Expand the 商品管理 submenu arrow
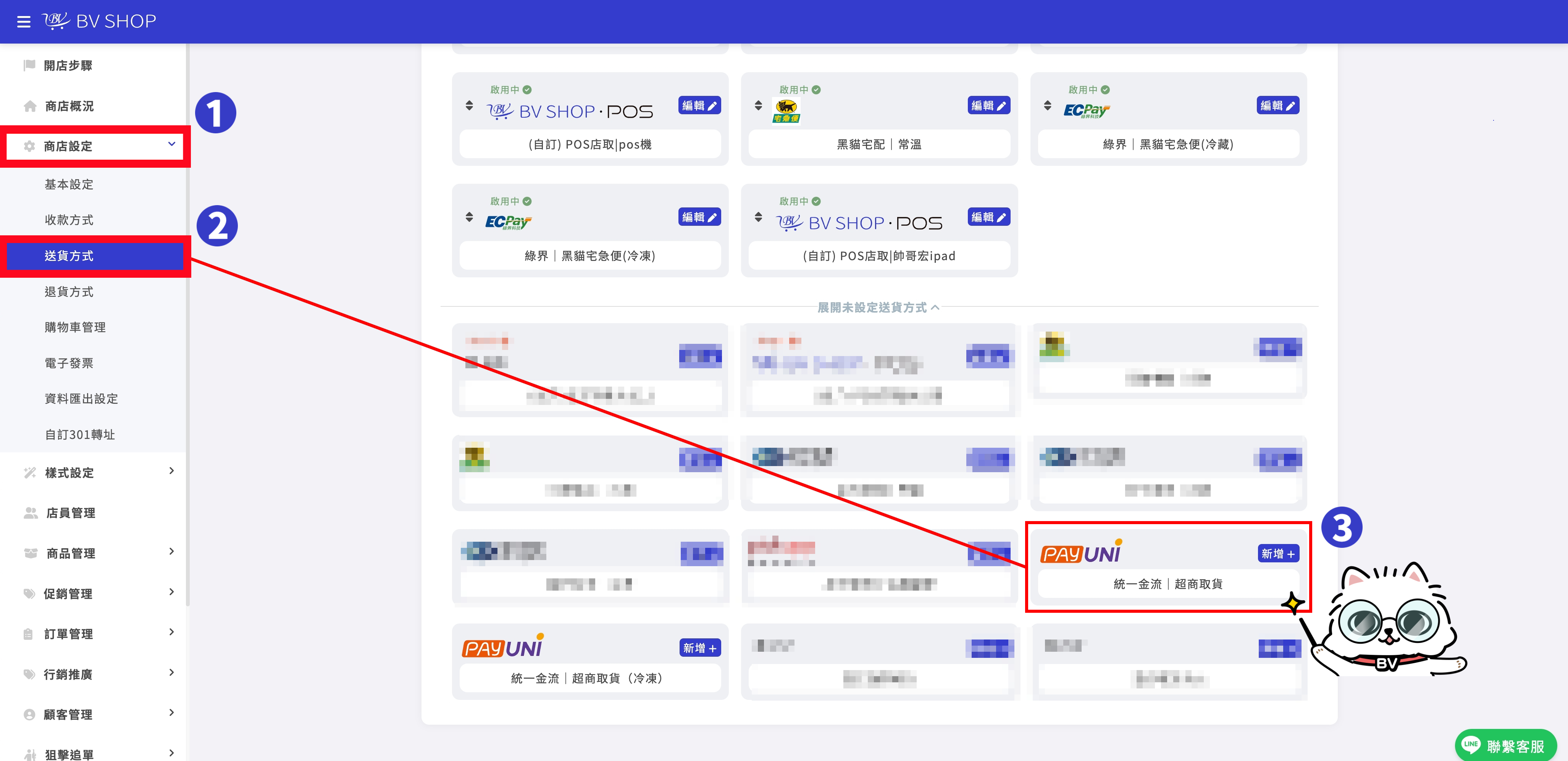The height and width of the screenshot is (761, 1568). pos(172,551)
